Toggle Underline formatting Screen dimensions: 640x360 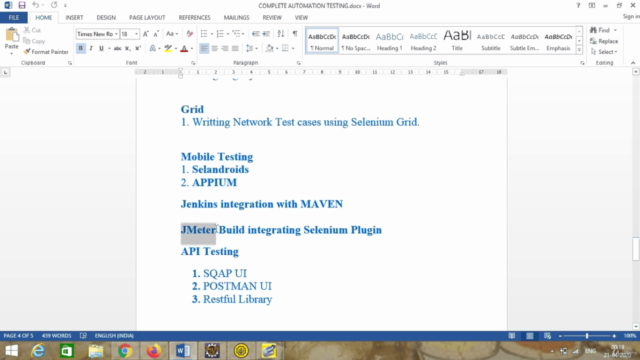tap(101, 48)
